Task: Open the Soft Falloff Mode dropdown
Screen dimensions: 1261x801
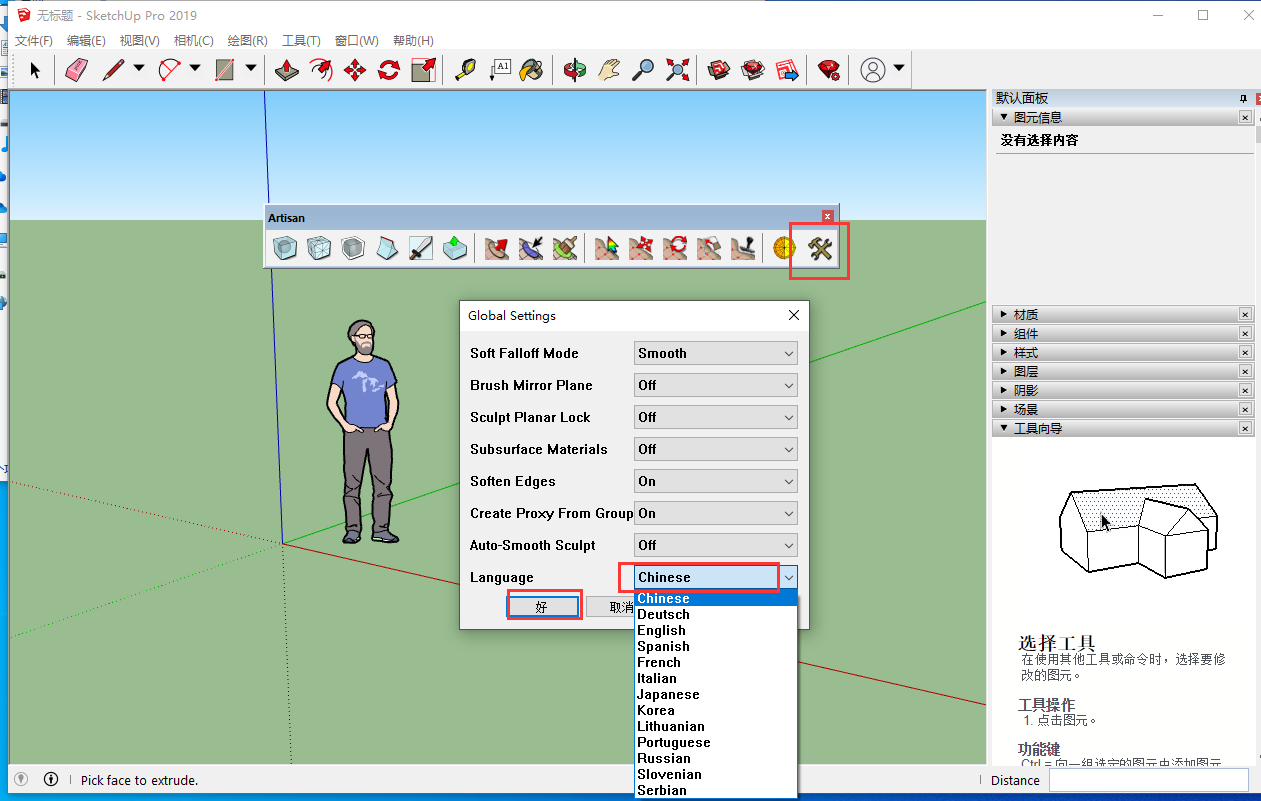Action: tap(716, 353)
